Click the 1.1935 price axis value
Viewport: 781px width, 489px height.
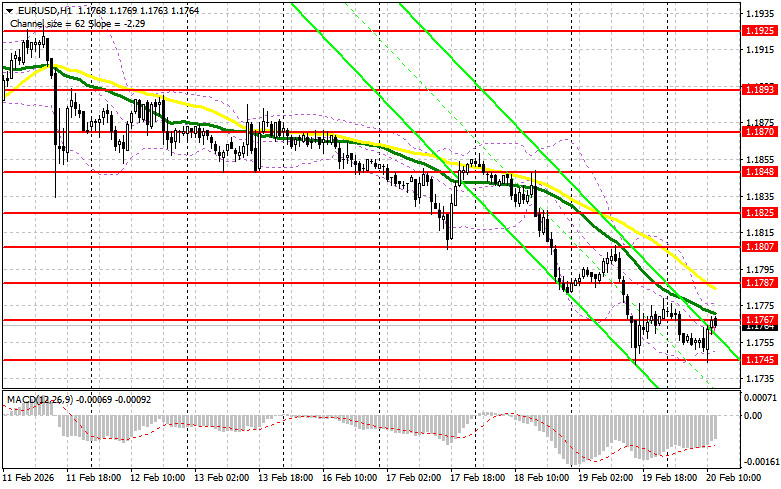tap(760, 14)
